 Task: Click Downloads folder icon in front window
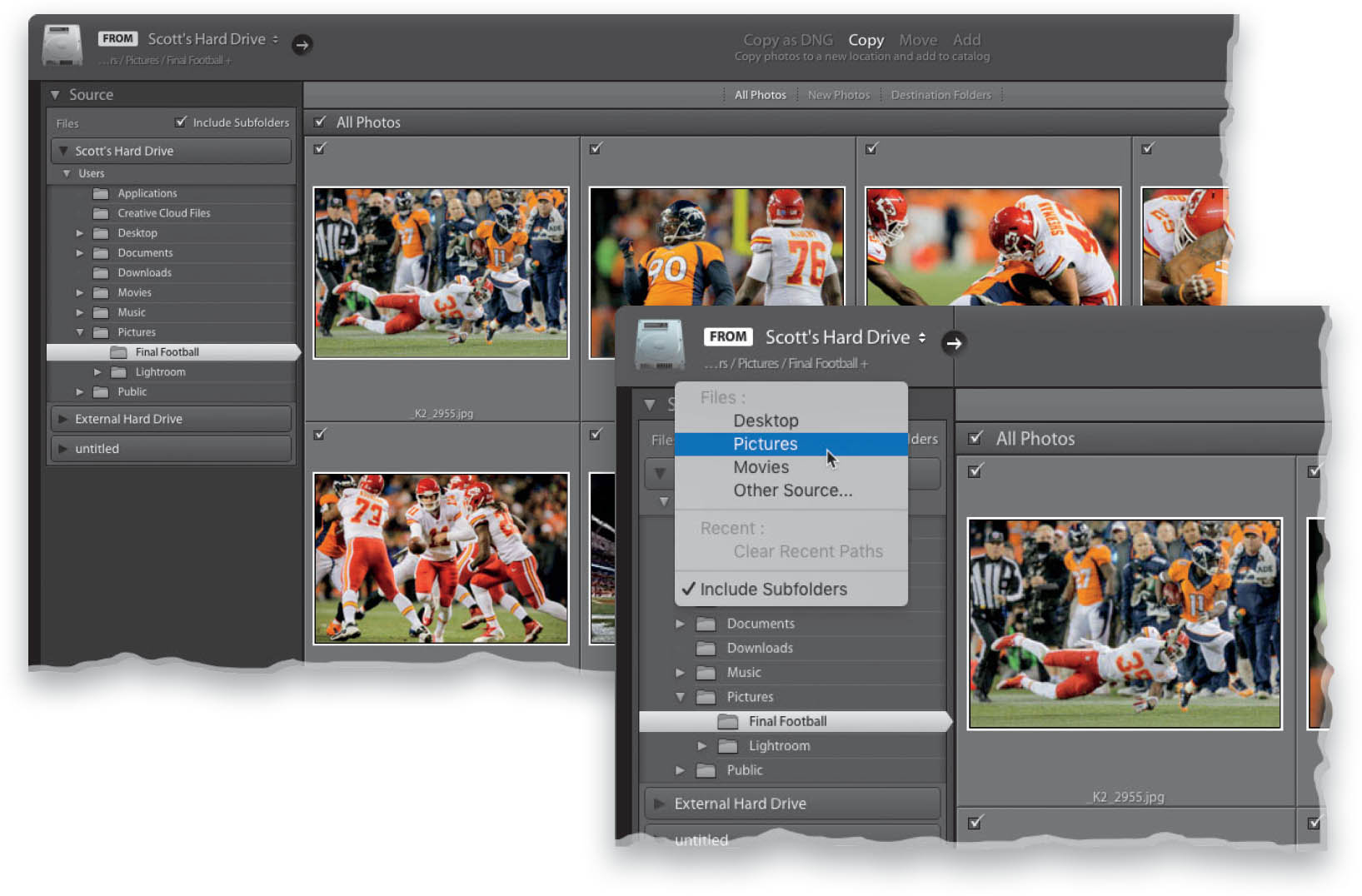coord(706,648)
